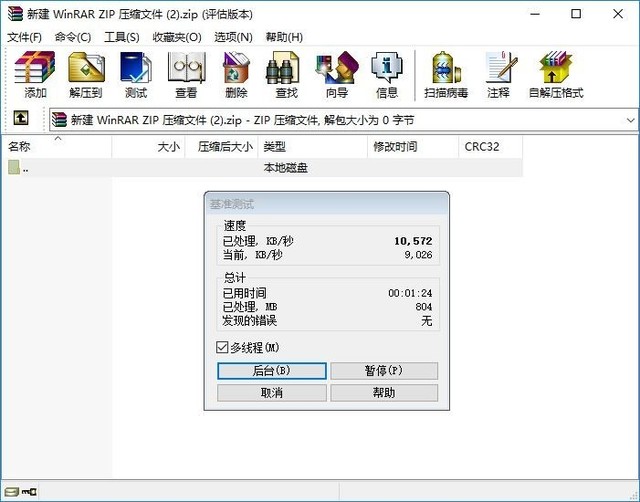Click the disk drive icon in status bar
Image resolution: width=640 pixels, height=502 pixels.
(11, 491)
